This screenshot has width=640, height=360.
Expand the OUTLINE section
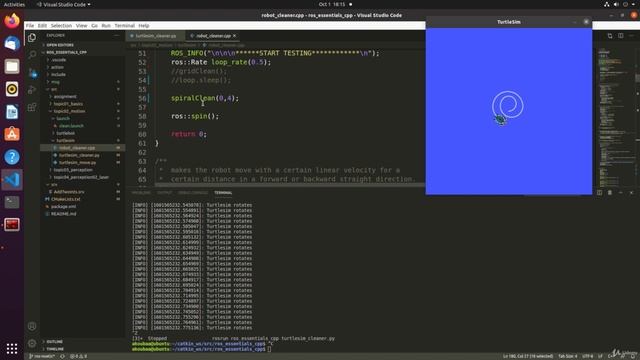click(x=54, y=342)
